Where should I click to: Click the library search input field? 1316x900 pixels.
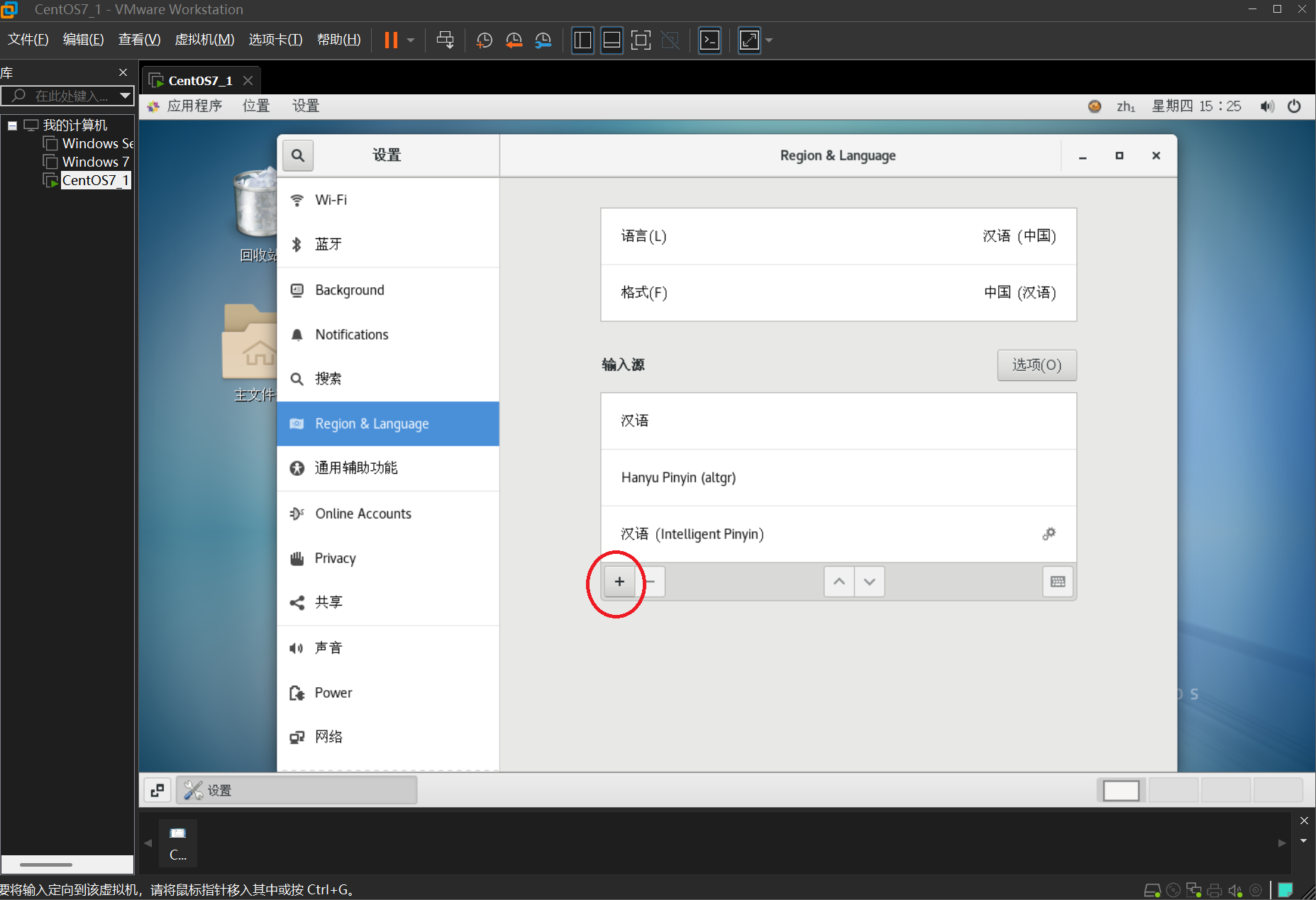click(x=60, y=96)
